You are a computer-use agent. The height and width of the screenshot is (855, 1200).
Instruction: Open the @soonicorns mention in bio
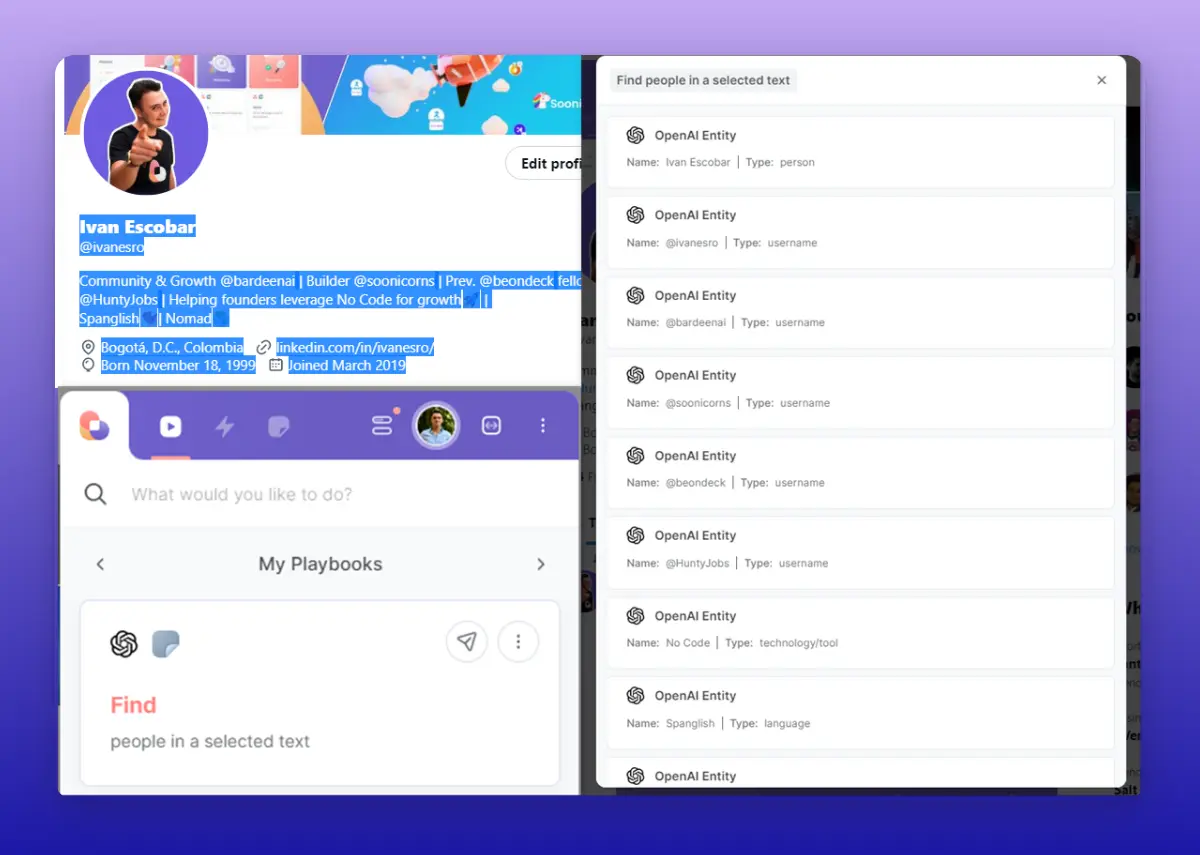point(394,281)
